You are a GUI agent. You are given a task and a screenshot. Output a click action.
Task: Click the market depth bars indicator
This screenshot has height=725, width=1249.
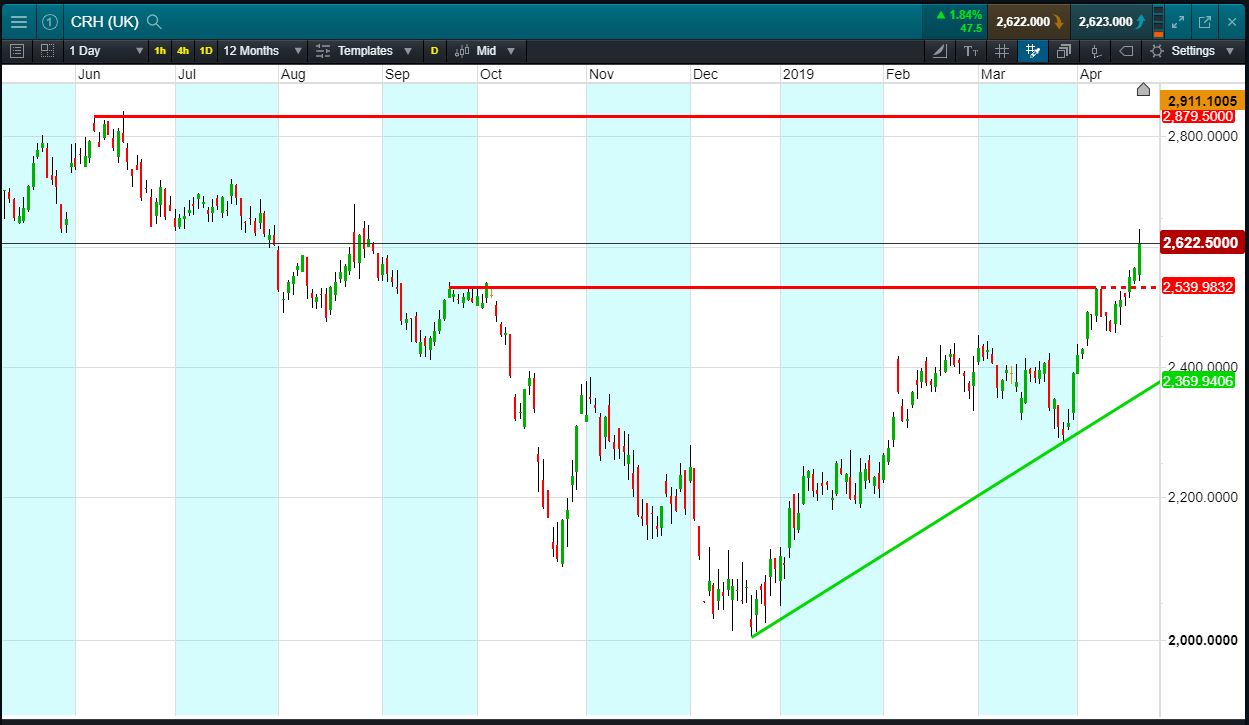click(1159, 21)
